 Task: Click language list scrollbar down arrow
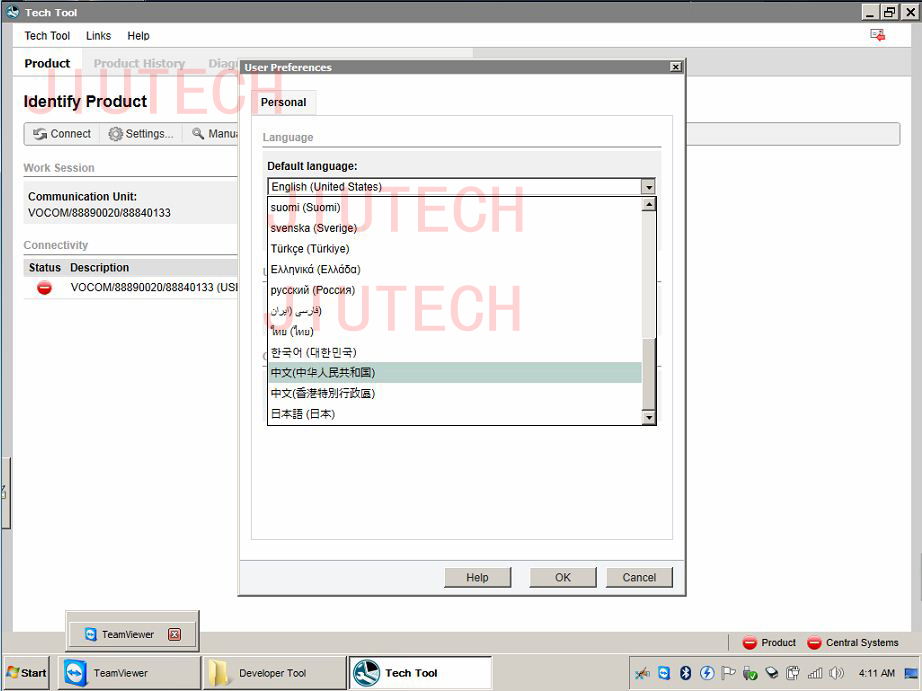[648, 417]
